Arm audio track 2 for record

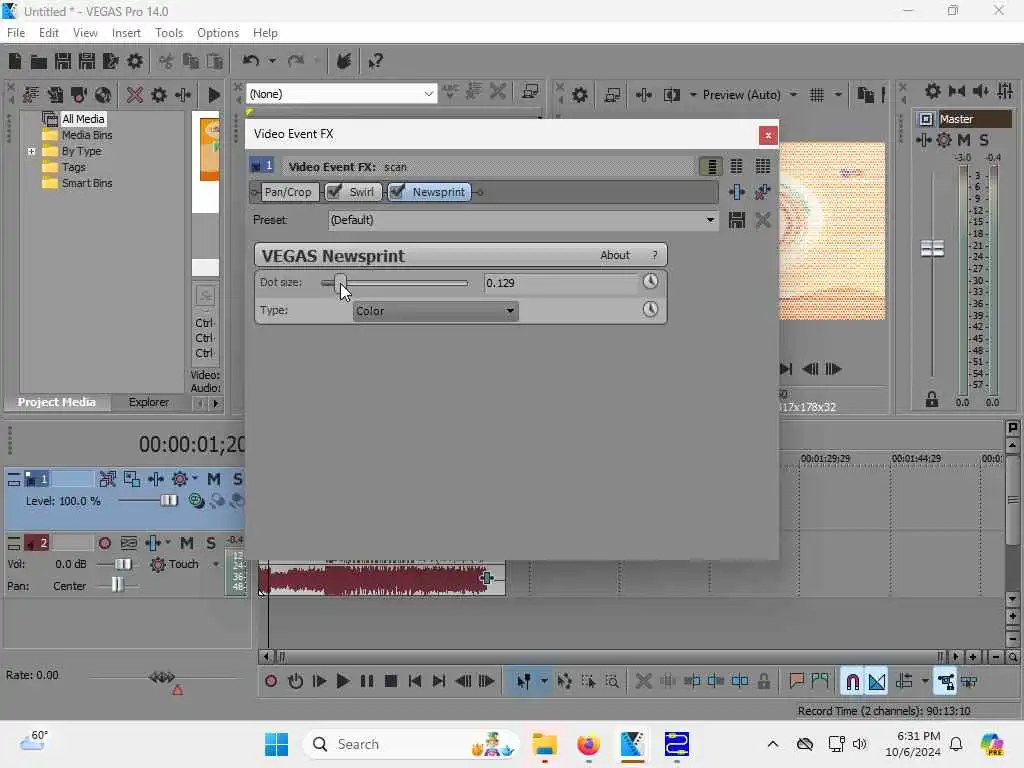(x=104, y=543)
